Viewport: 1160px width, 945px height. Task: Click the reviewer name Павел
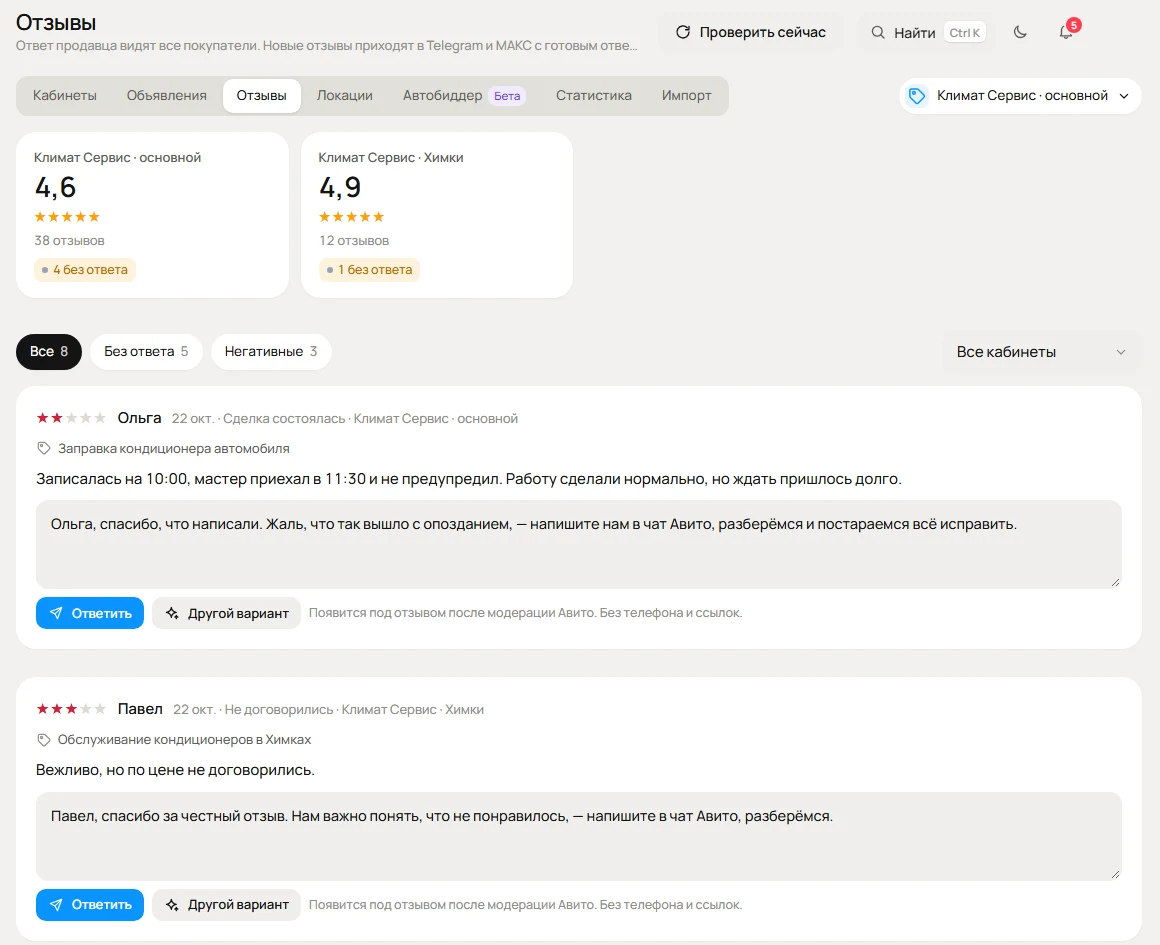click(140, 709)
